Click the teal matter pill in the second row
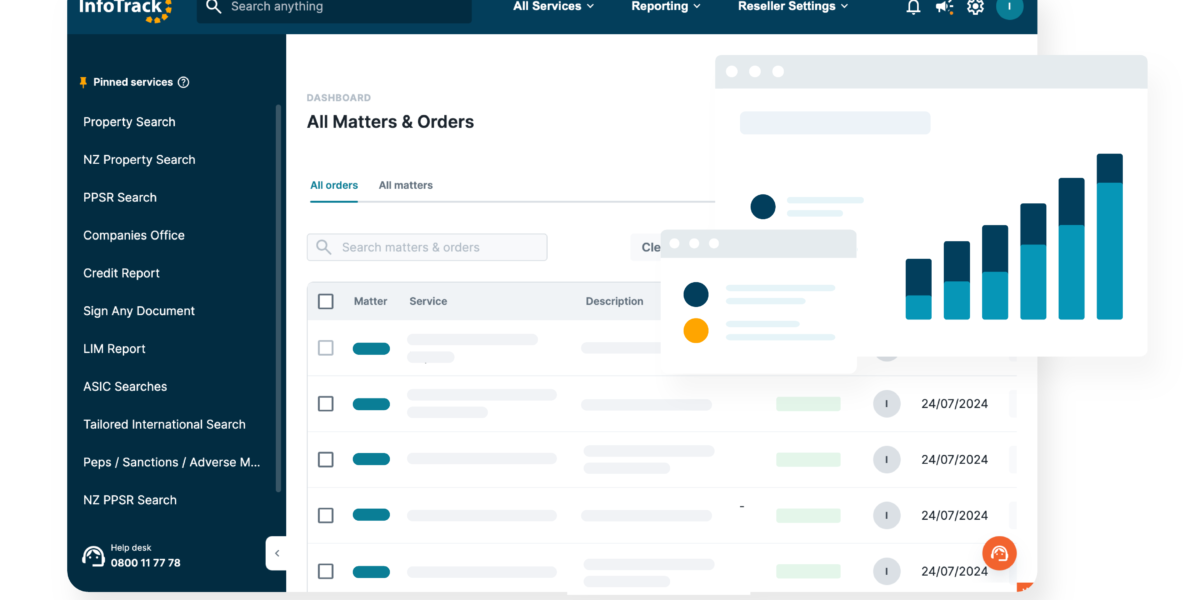The width and height of the screenshot is (1200, 600). 371,404
